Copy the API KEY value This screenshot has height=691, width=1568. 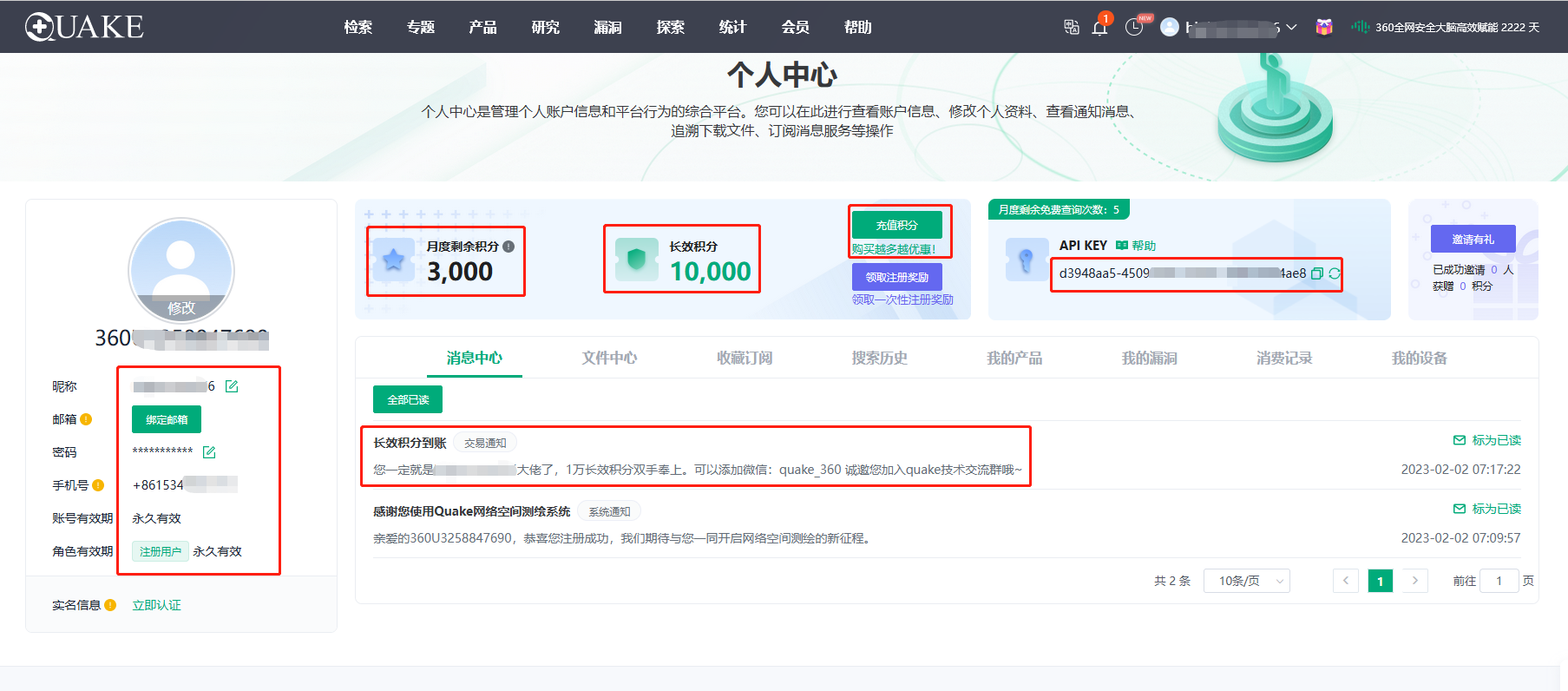pos(1316,273)
